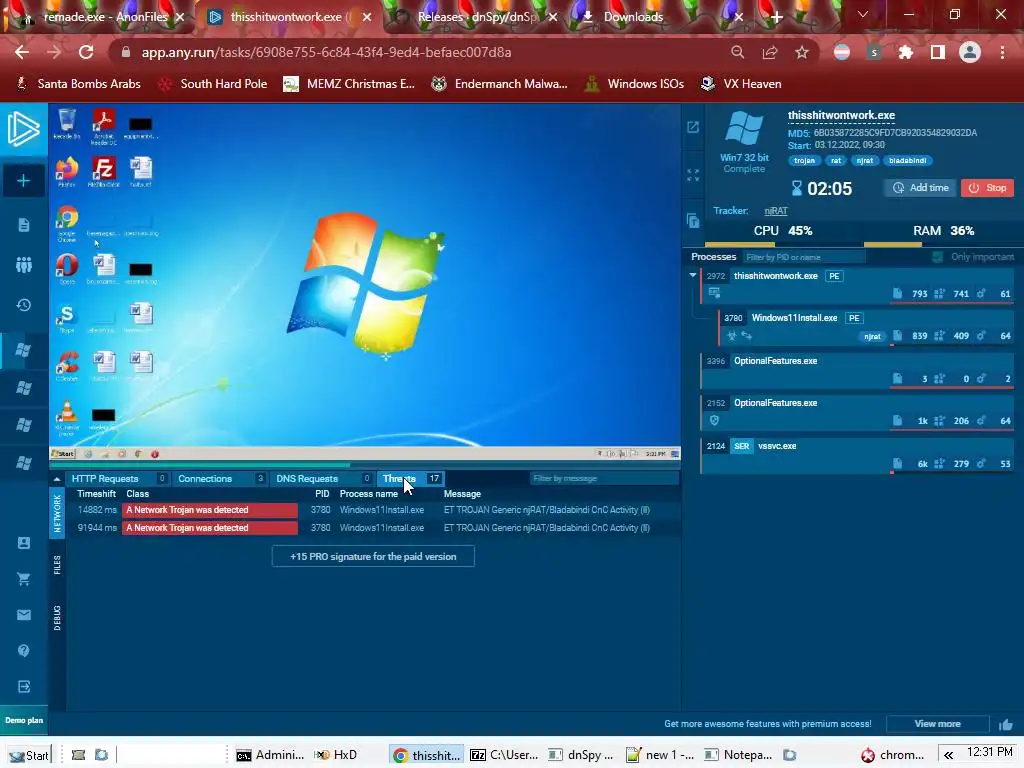Screen dimensions: 1024x768
Task: Open the Chrome extensions puzzle icon
Action: pyautogui.click(x=906, y=52)
